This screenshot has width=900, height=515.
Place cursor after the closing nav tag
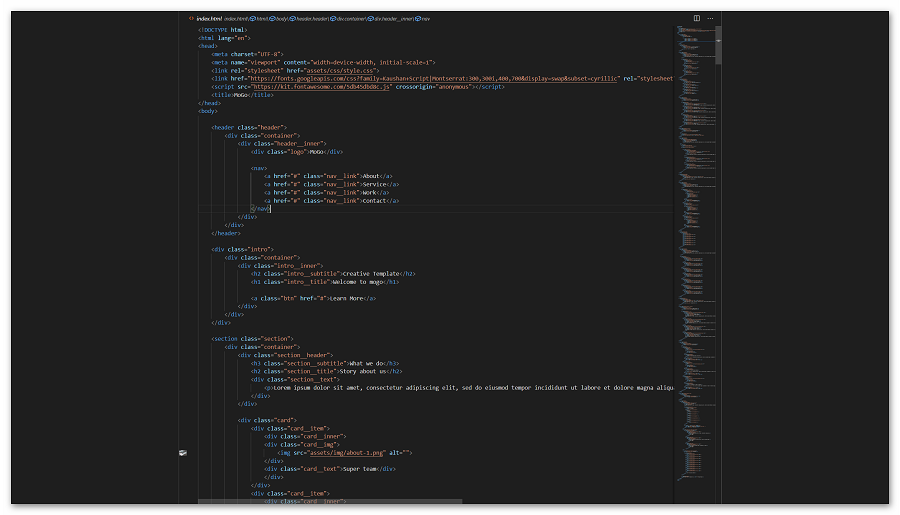pos(271,209)
